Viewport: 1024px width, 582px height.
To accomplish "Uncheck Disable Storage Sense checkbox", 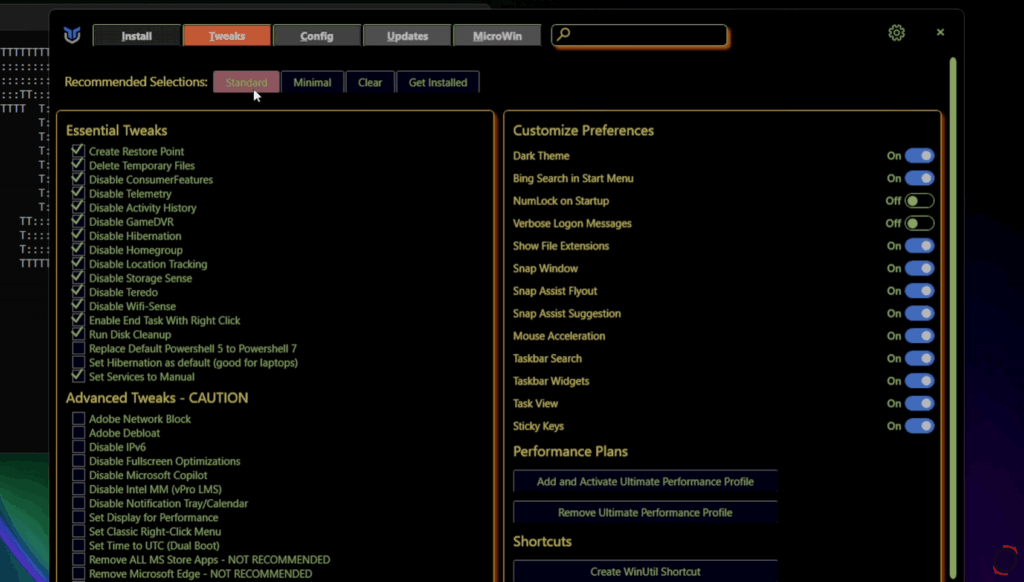I will click(78, 278).
